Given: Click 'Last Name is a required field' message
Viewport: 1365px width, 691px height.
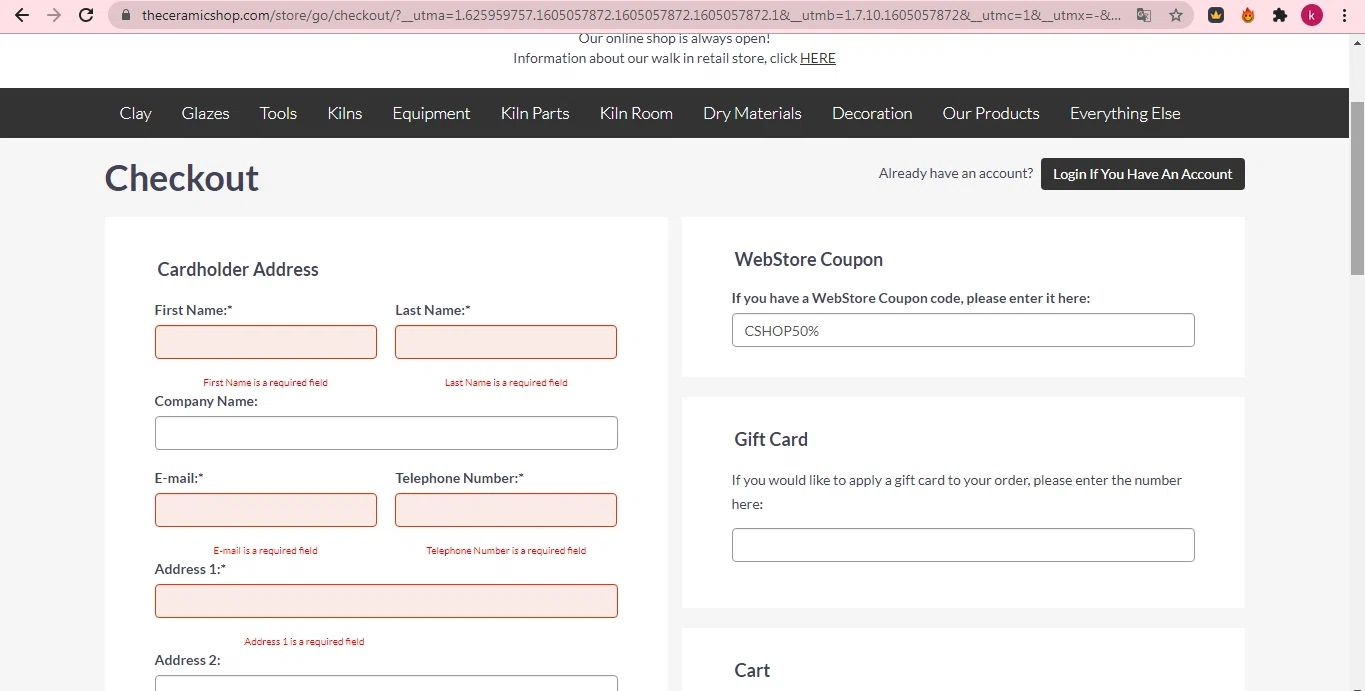Looking at the screenshot, I should click(506, 383).
